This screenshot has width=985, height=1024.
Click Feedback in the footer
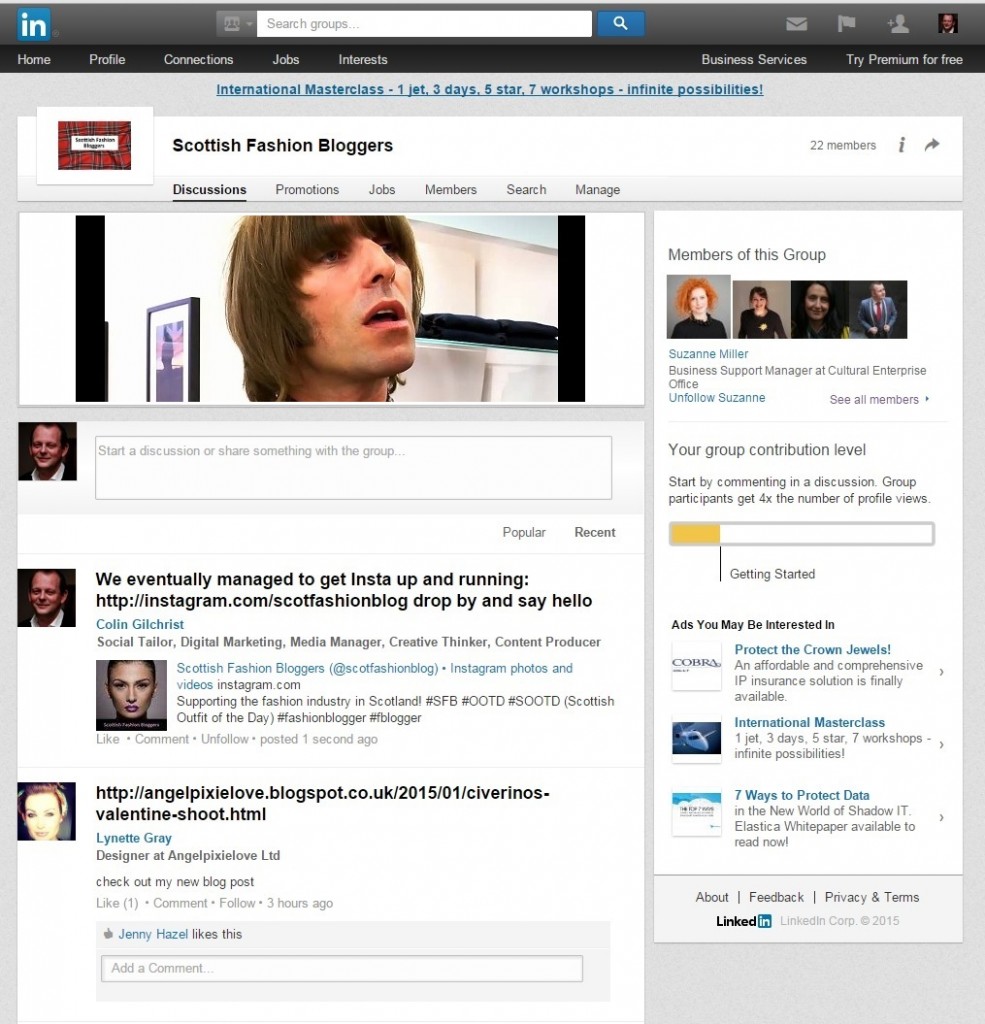(x=776, y=897)
